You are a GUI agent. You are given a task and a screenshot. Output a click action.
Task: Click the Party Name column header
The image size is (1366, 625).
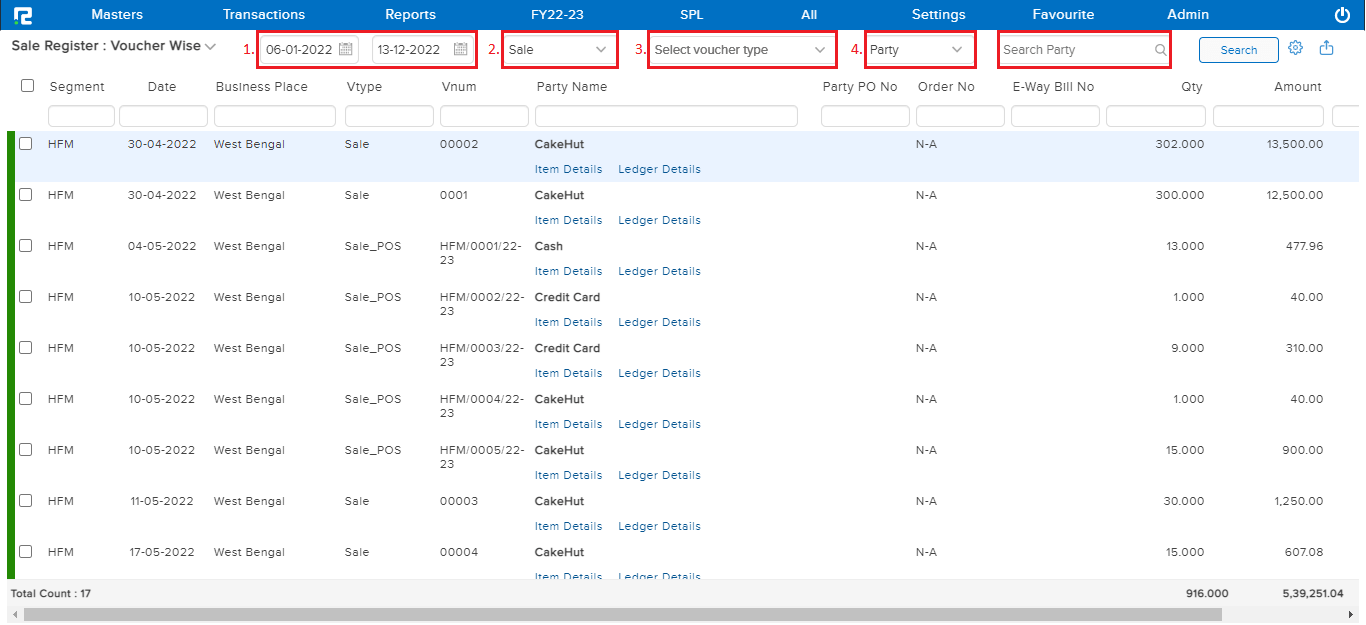coord(572,87)
